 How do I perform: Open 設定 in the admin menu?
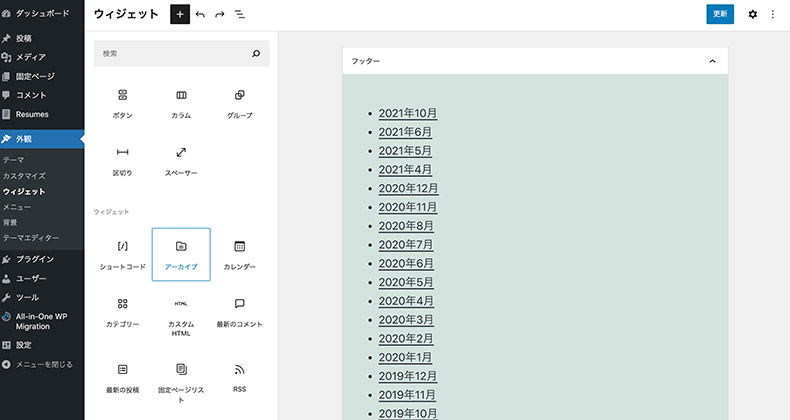pyautogui.click(x=42, y=345)
